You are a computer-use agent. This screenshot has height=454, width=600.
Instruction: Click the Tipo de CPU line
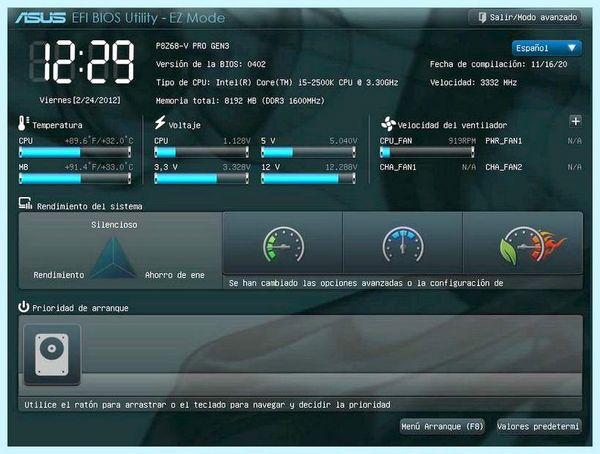277,83
